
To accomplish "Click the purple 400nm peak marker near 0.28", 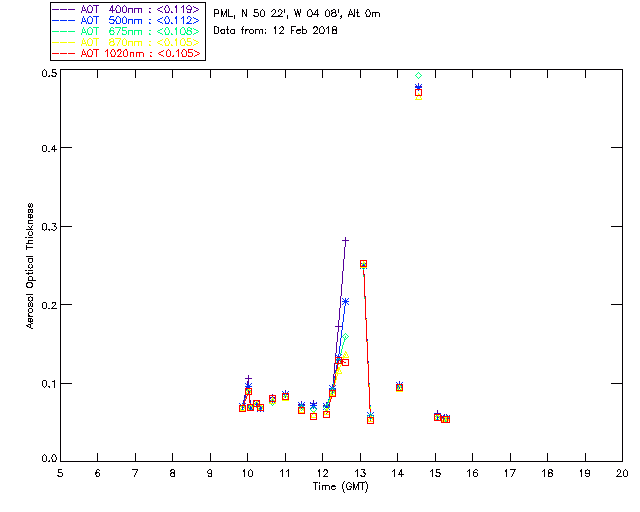I will [345, 241].
